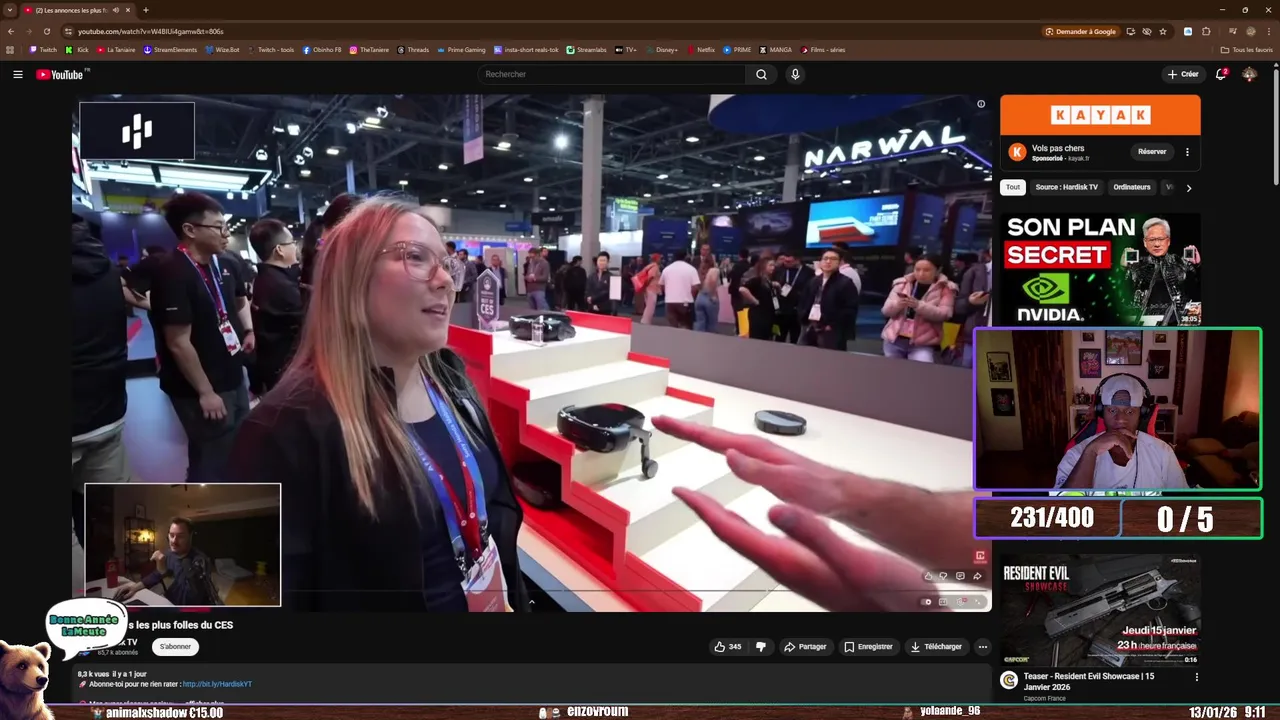Open player settings gear
Image resolution: width=1280 pixels, height=720 pixels.
click(962, 602)
